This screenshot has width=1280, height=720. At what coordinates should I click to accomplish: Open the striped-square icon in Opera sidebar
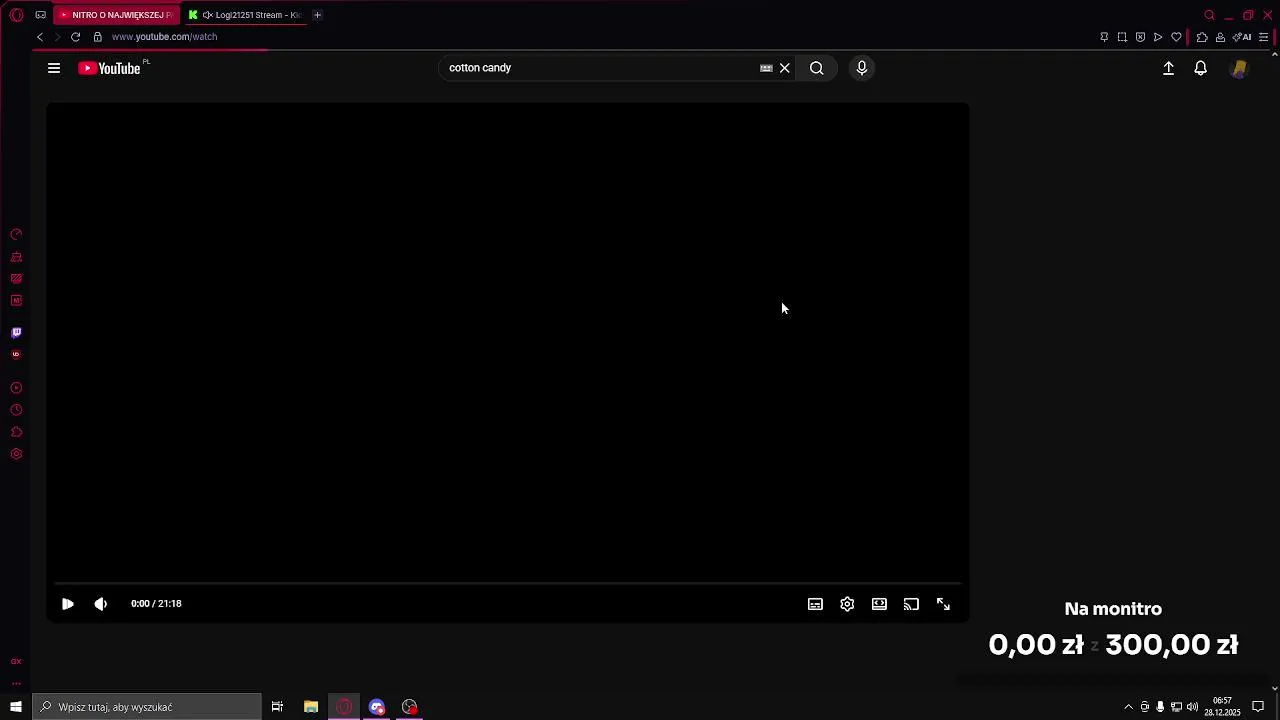pos(16,279)
